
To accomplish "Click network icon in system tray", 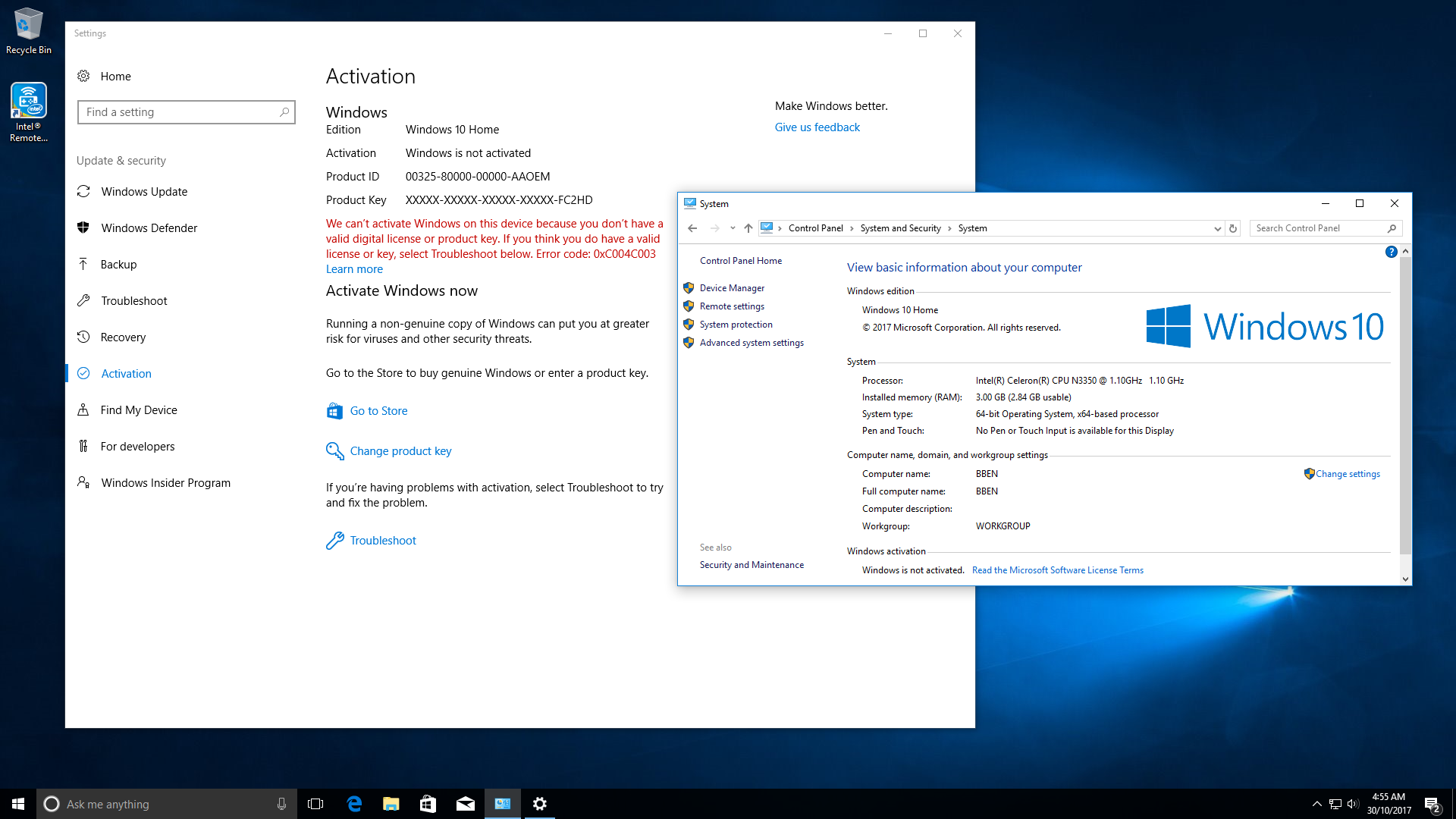I will click(1335, 804).
